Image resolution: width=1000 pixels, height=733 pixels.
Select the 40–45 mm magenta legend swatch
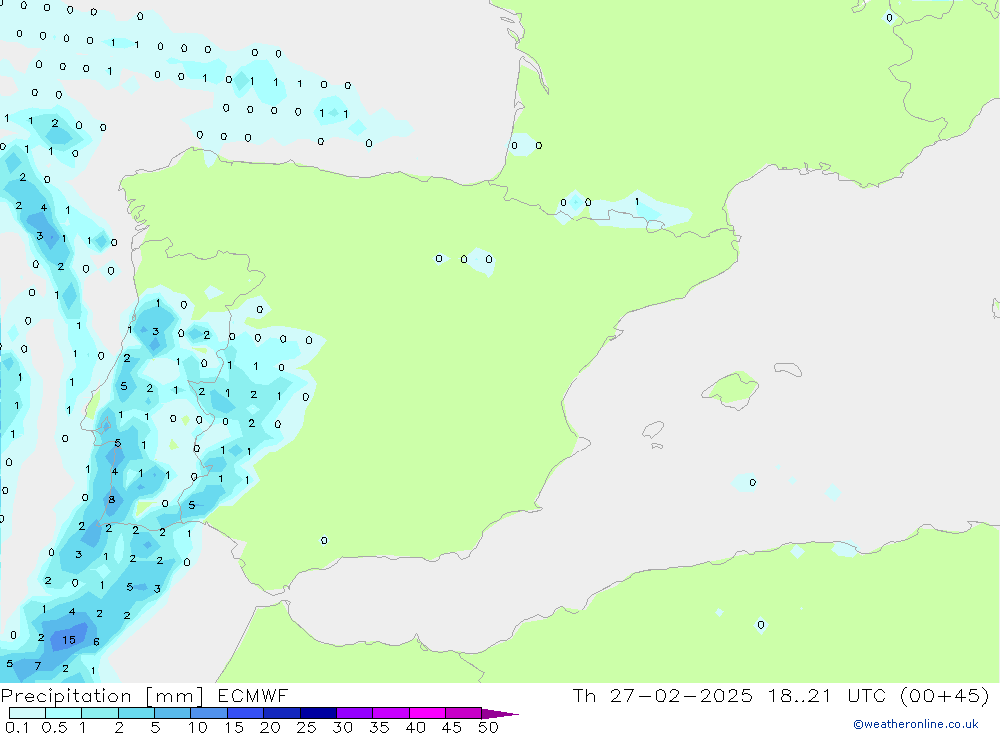tap(427, 713)
